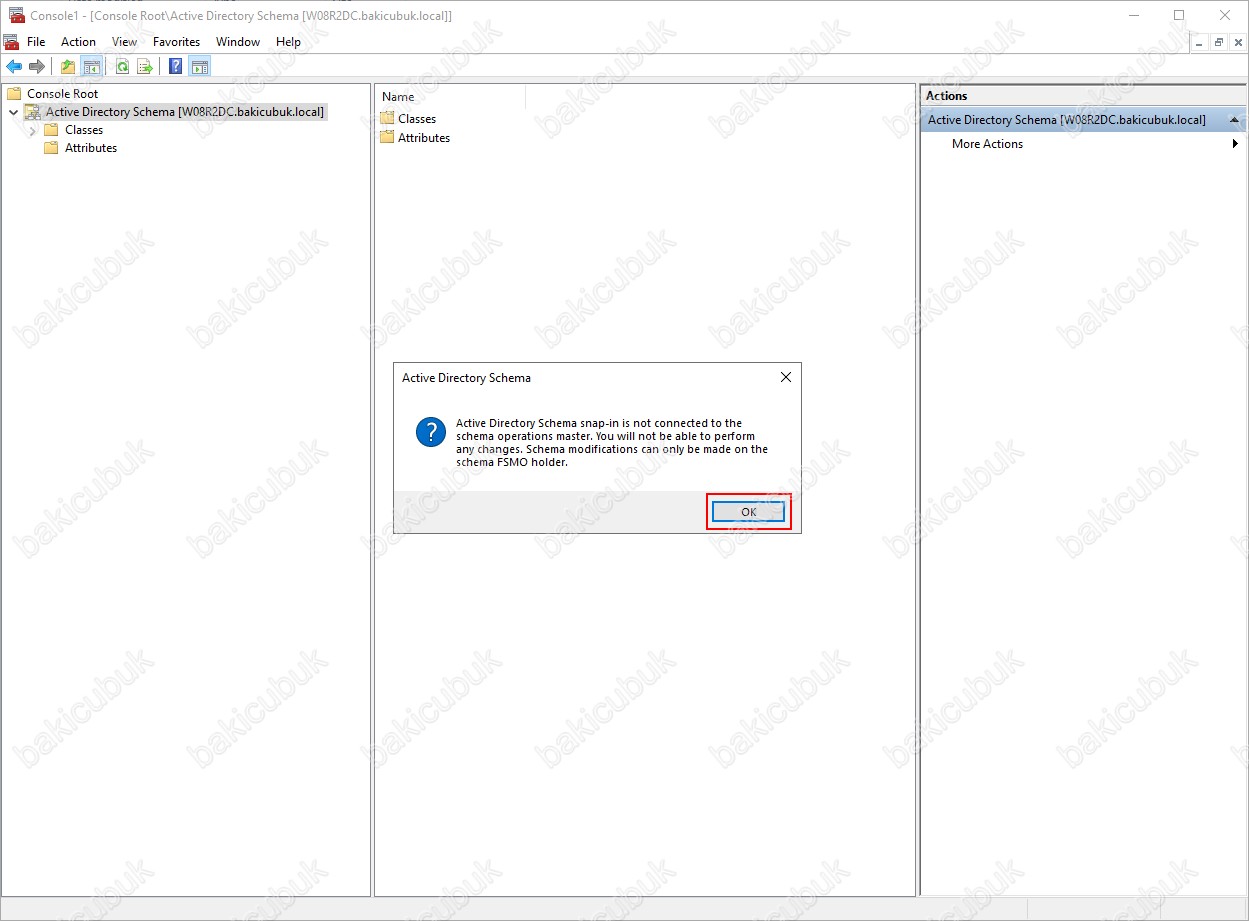Toggle Show/Hide Console Tree toolbar icon
This screenshot has height=921, width=1249.
[x=91, y=67]
